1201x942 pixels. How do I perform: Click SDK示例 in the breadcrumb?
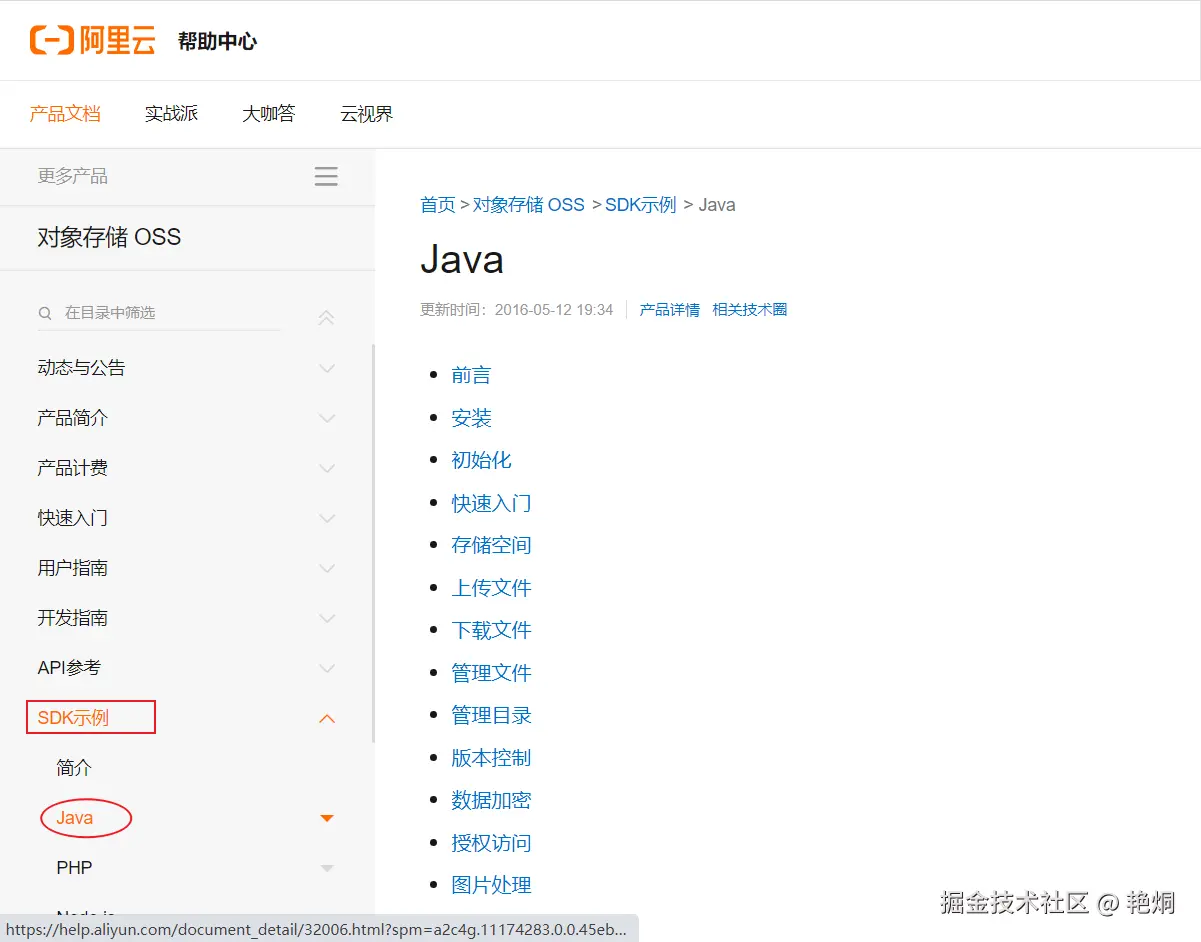pos(641,205)
